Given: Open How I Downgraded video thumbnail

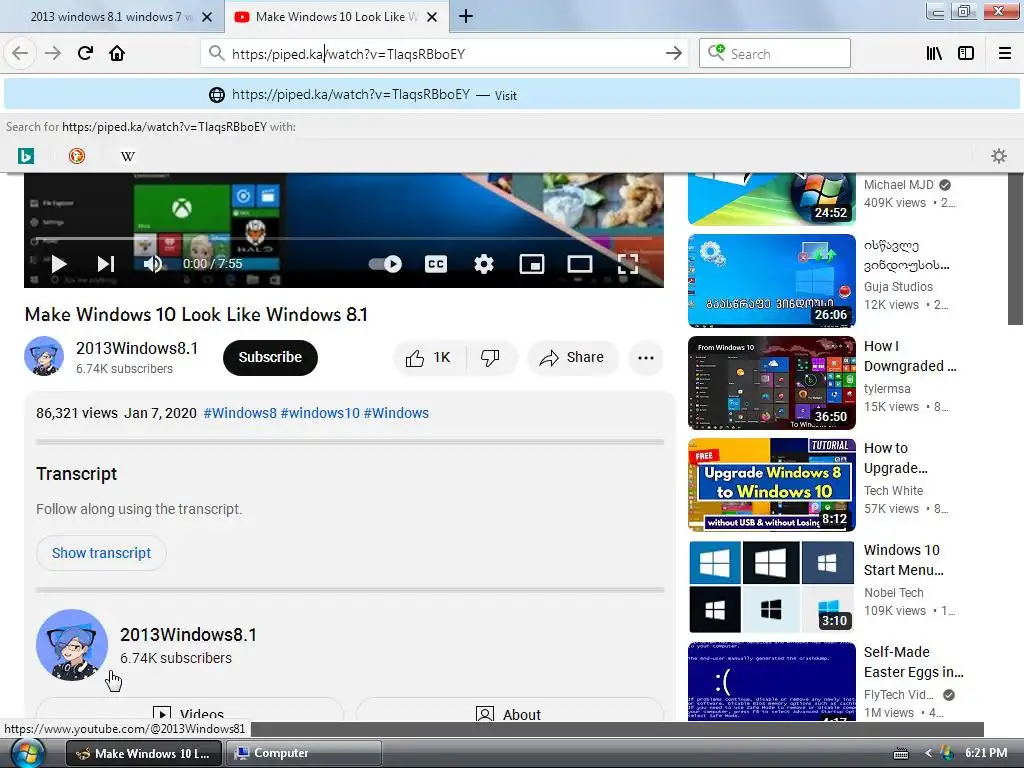Looking at the screenshot, I should click(772, 383).
